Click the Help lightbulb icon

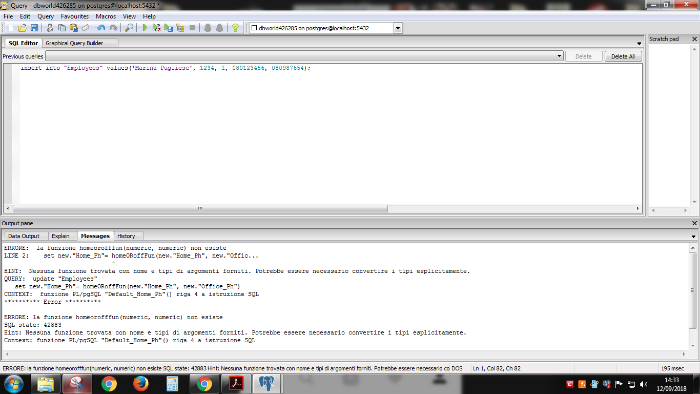pyautogui.click(x=235, y=28)
